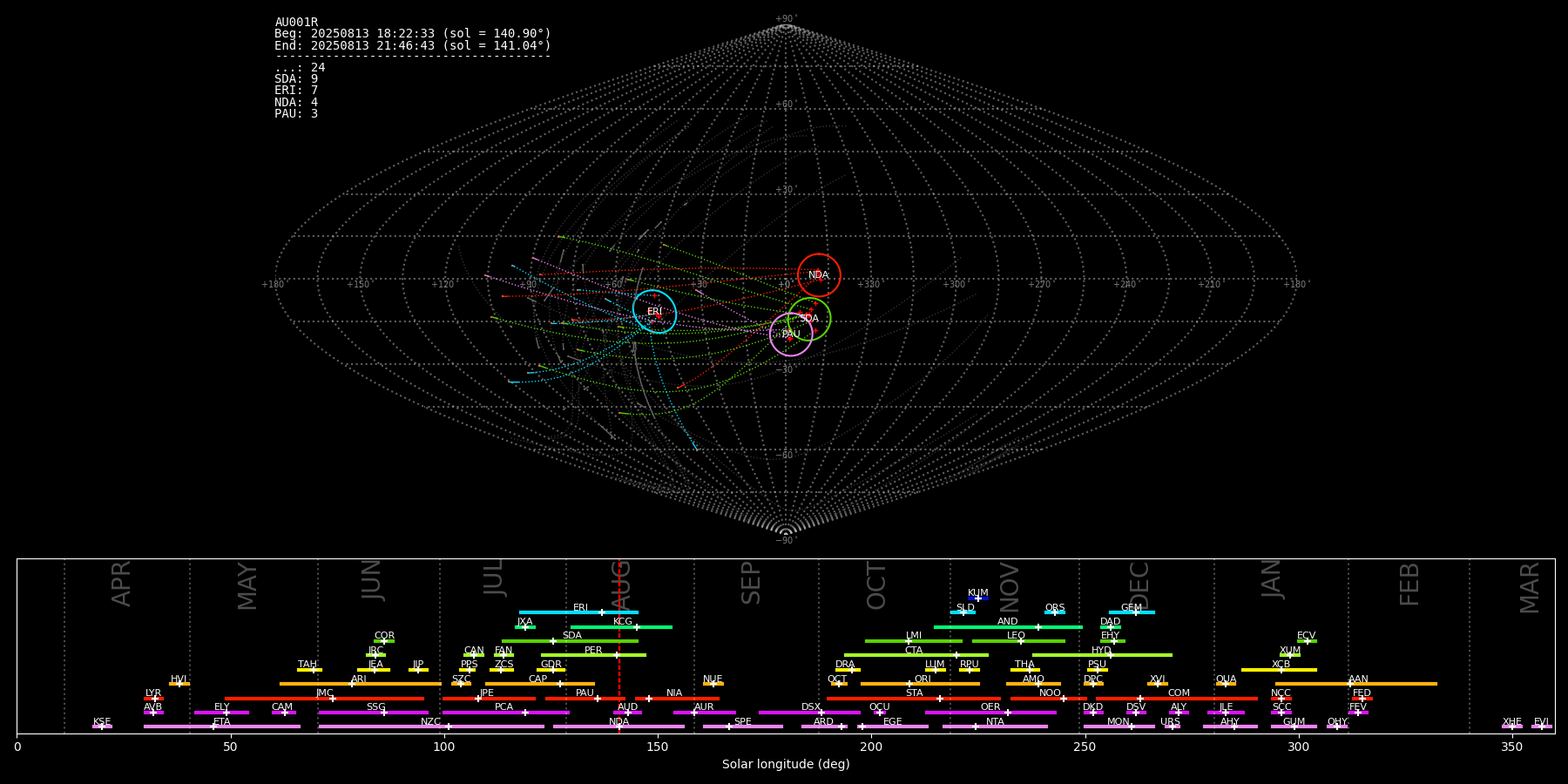Click the AUG month label on timeline
The height and width of the screenshot is (784, 1568).
621,585
